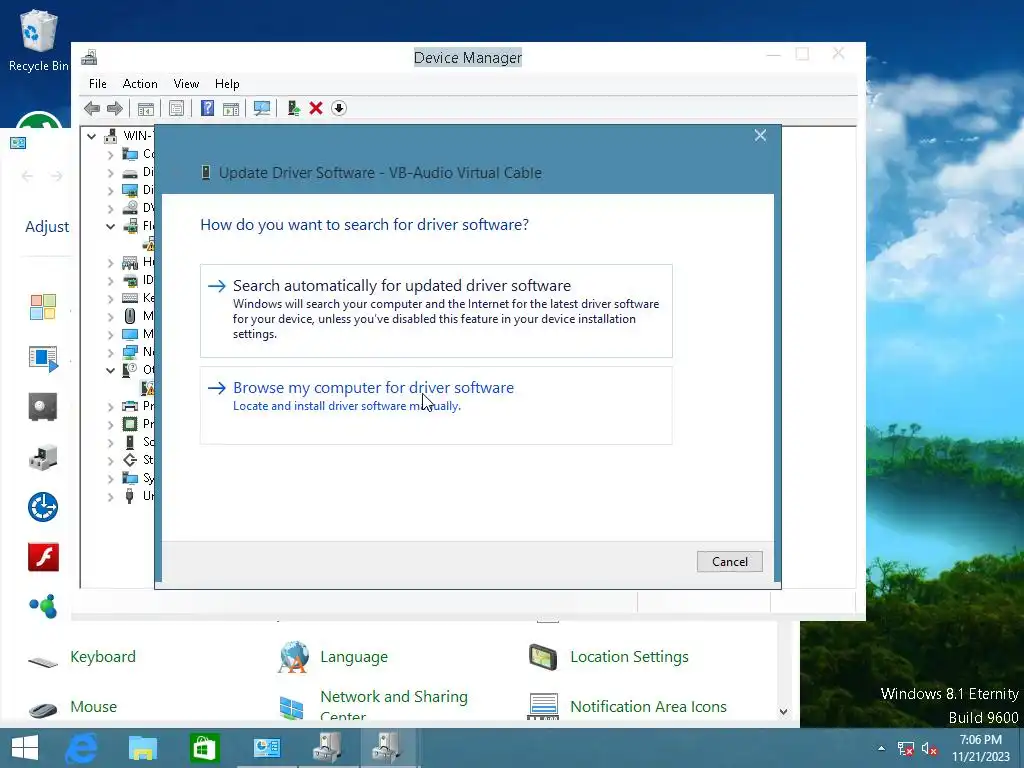
Task: Open the Action menu in Device Manager
Action: click(x=140, y=84)
